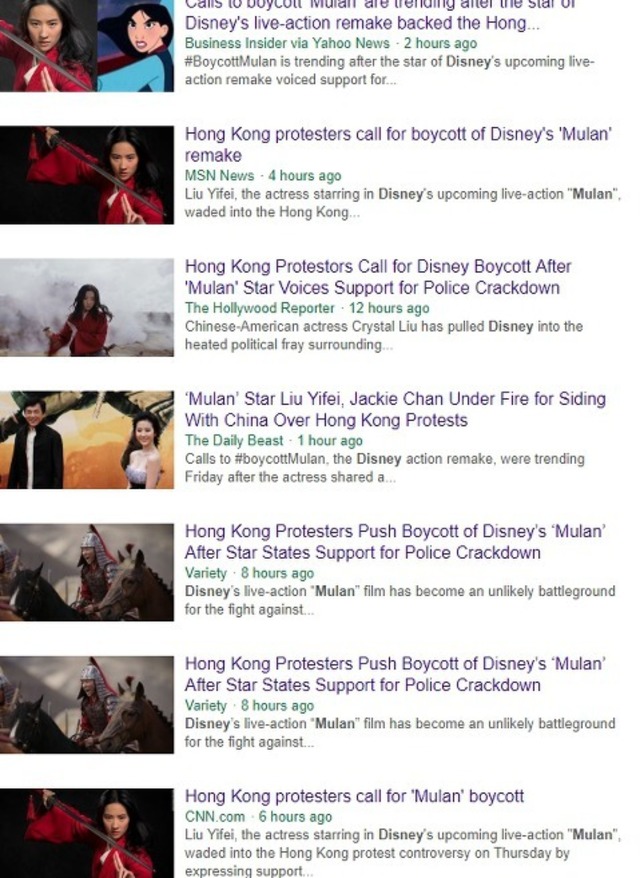Click the MSN News article thumbnail image
The image size is (640, 878).
pyautogui.click(x=87, y=175)
